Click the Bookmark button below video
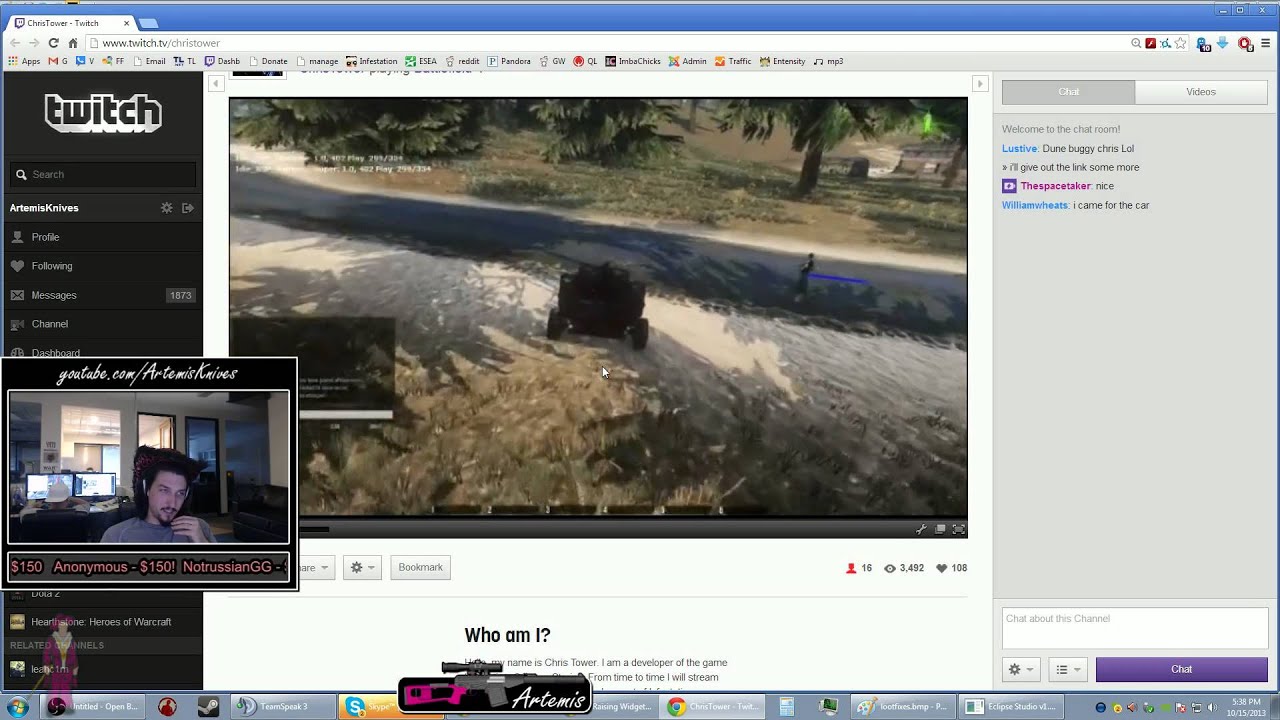The width and height of the screenshot is (1280, 720). point(420,567)
